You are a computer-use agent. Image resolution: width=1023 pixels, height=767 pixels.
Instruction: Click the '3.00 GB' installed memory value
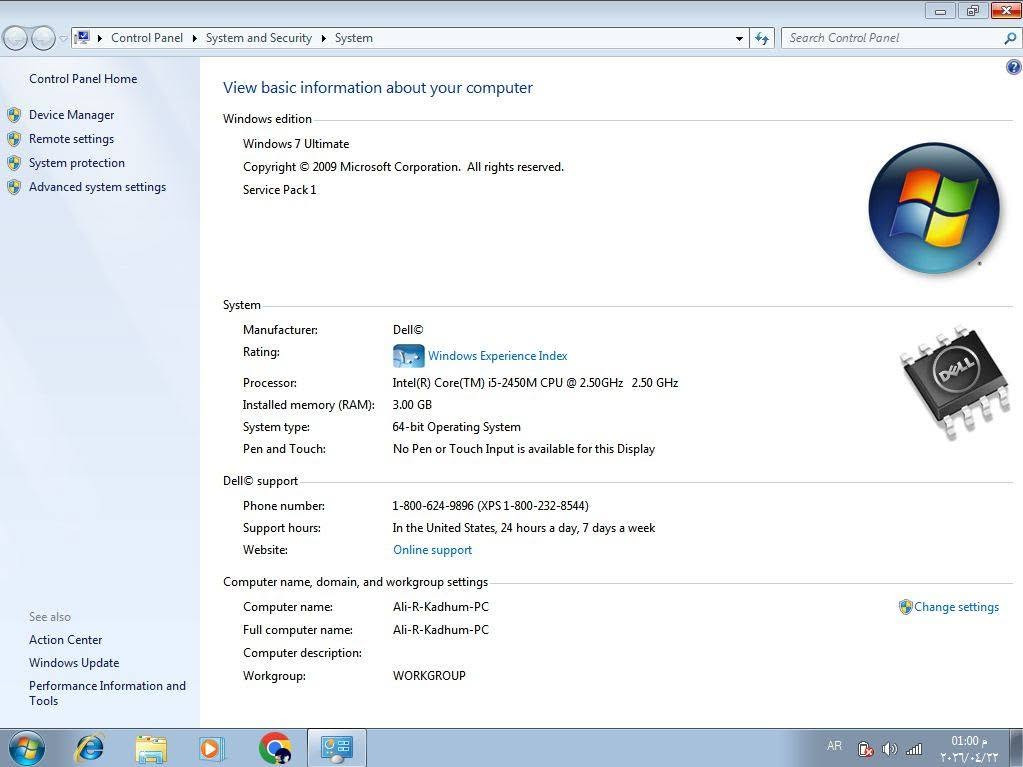coord(412,405)
